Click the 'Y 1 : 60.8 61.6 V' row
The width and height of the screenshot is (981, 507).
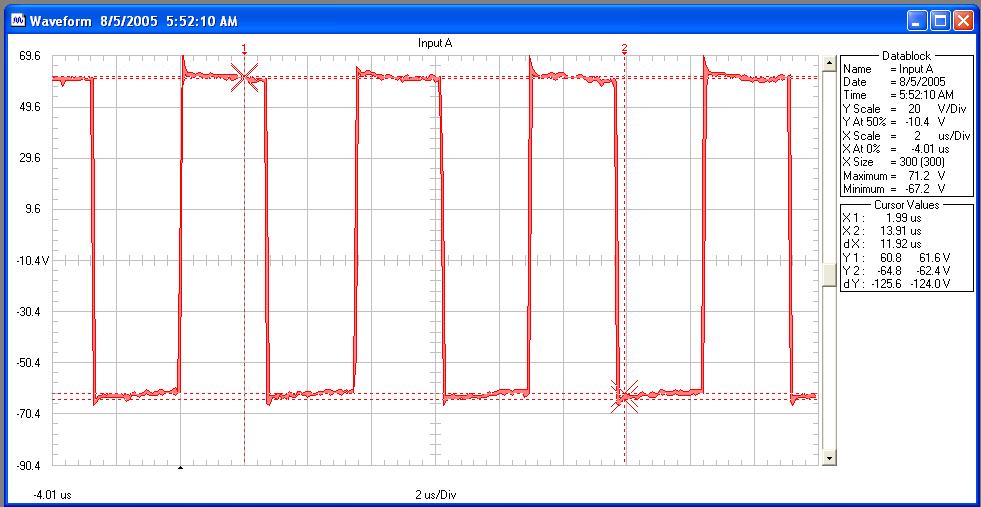pyautogui.click(x=897, y=257)
